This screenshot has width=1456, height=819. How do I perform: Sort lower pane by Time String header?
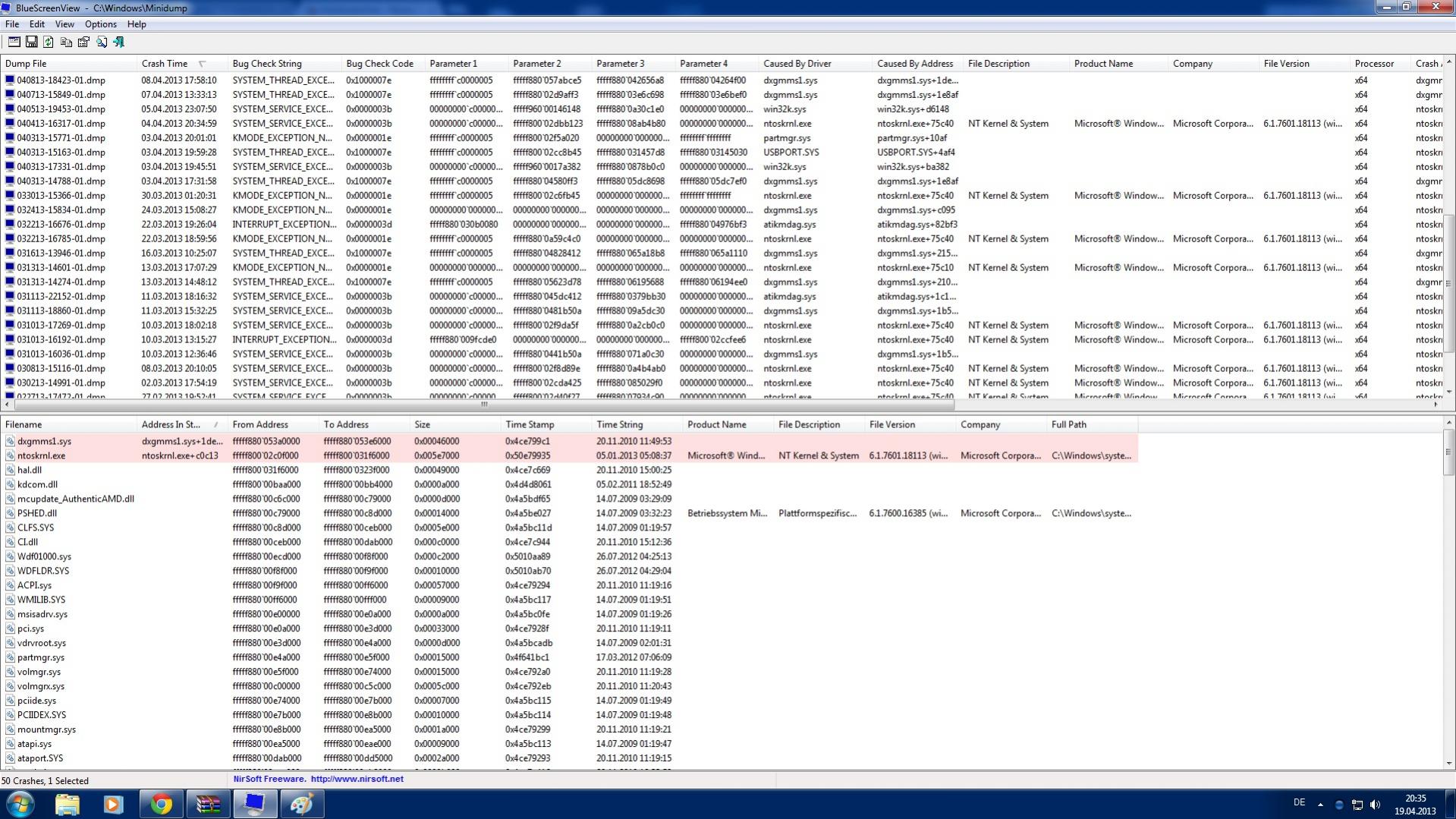coord(637,424)
